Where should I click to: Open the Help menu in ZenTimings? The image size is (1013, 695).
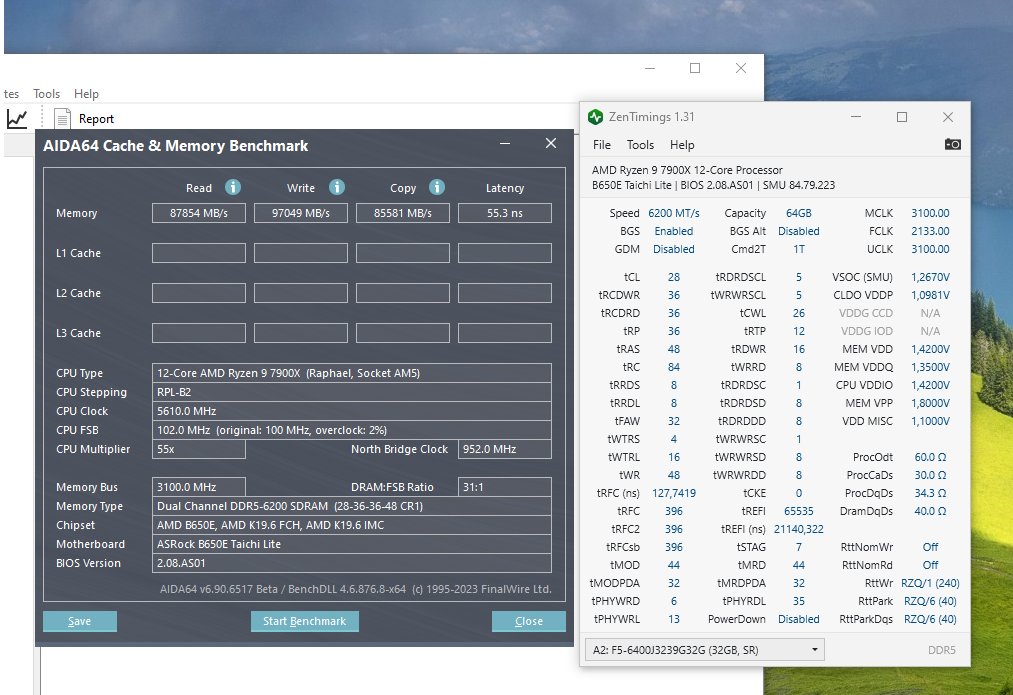click(x=682, y=145)
